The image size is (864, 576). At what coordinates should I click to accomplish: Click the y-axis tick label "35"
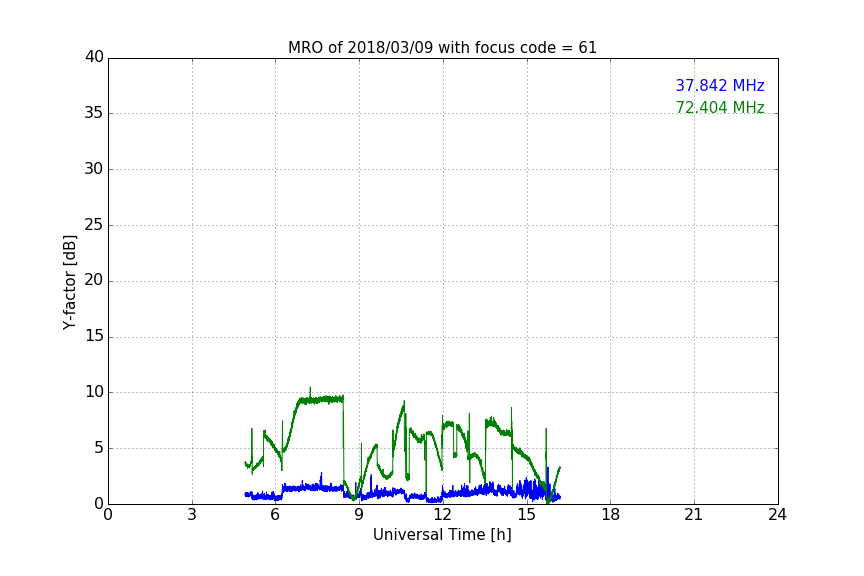(94, 113)
